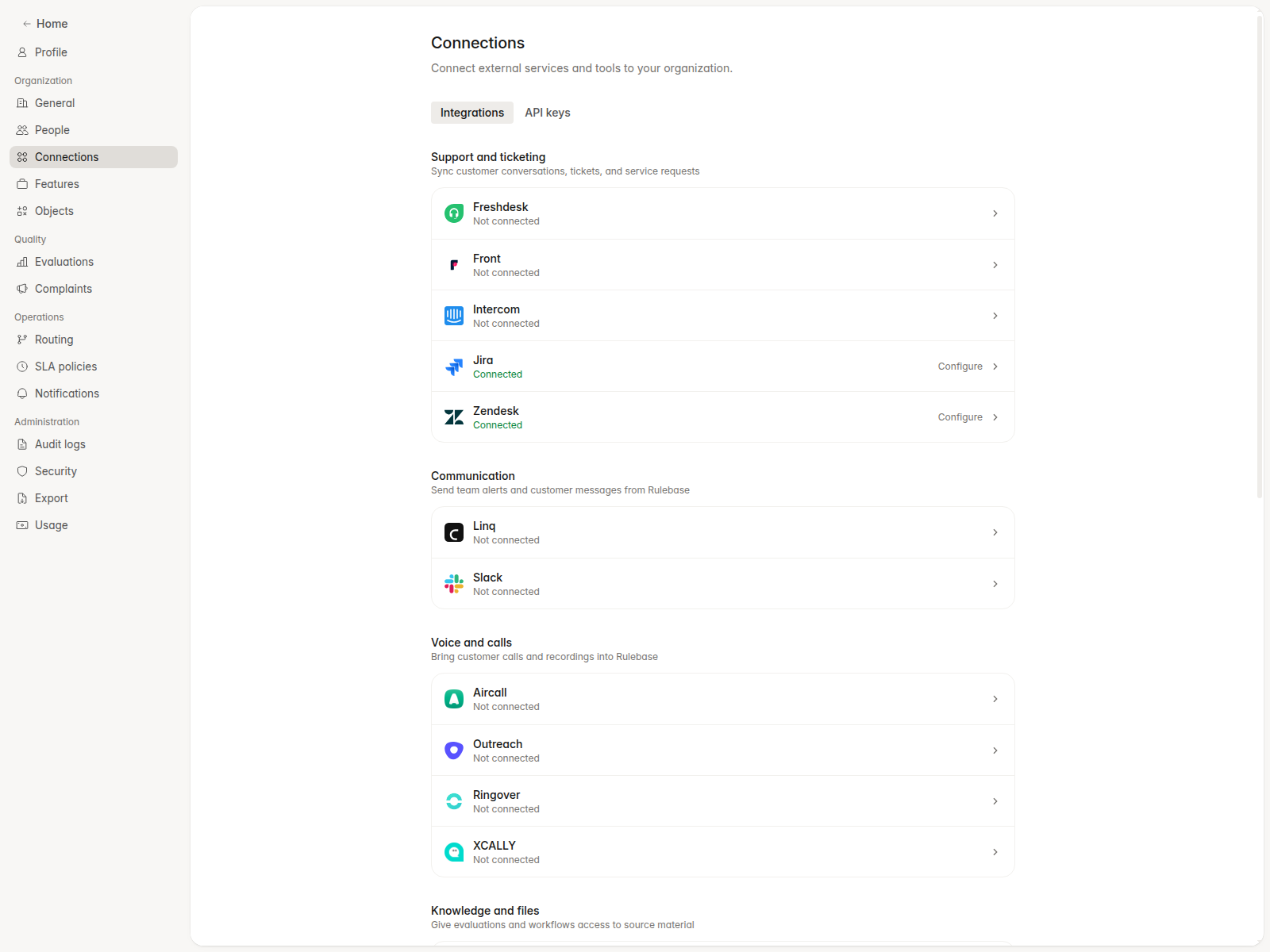Click the Evaluations chart icon in sidebar
The image size is (1270, 952).
click(22, 262)
